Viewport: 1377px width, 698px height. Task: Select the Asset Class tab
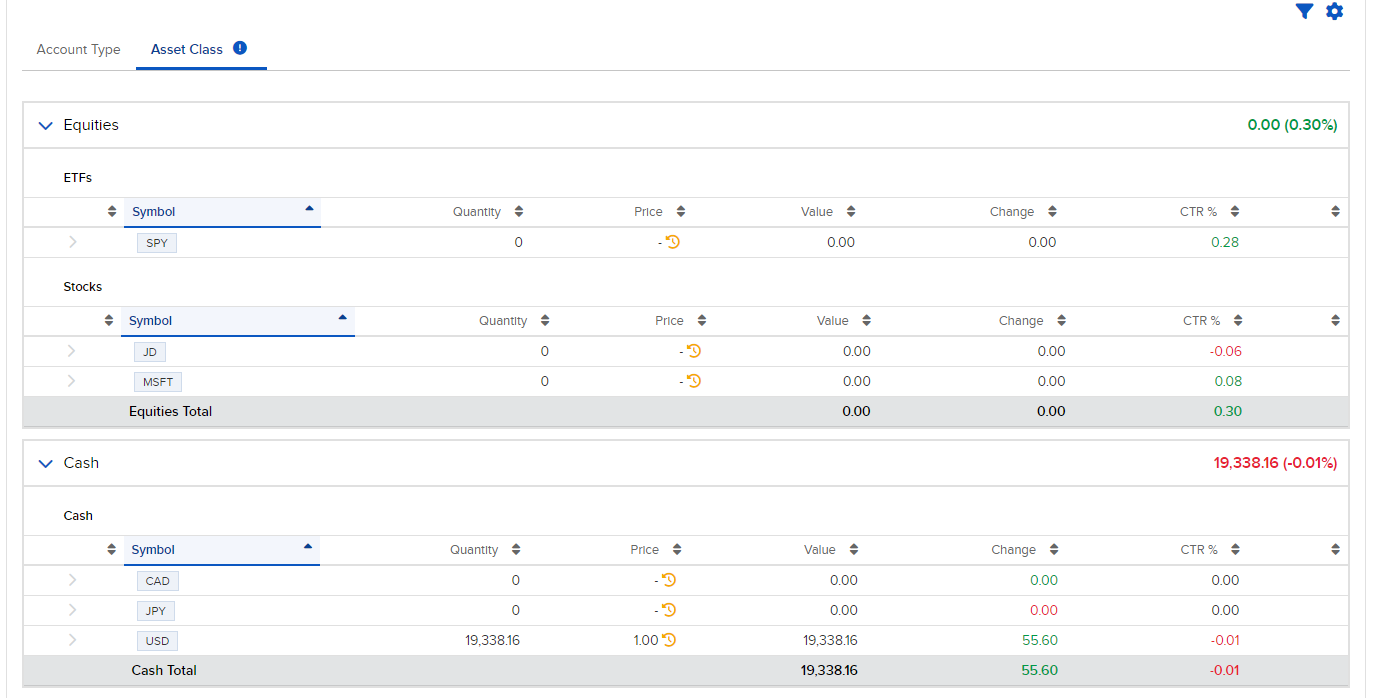(x=187, y=49)
